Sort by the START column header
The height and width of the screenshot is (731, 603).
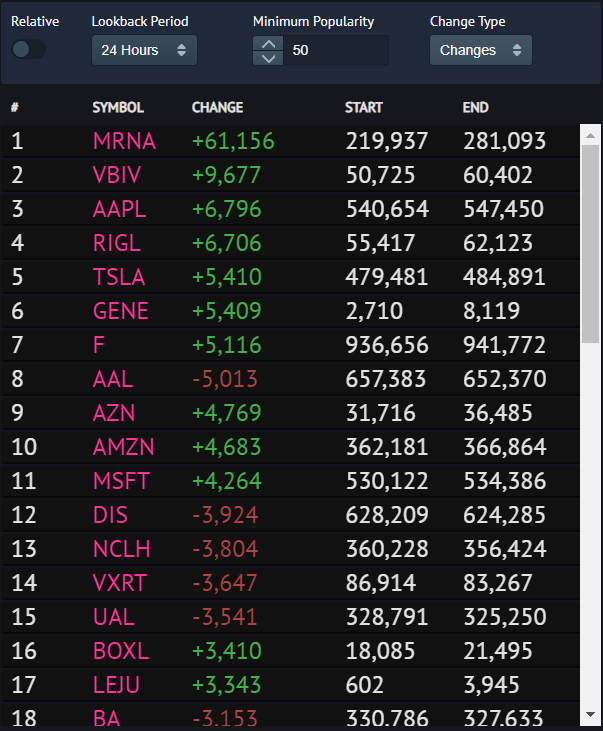point(364,108)
